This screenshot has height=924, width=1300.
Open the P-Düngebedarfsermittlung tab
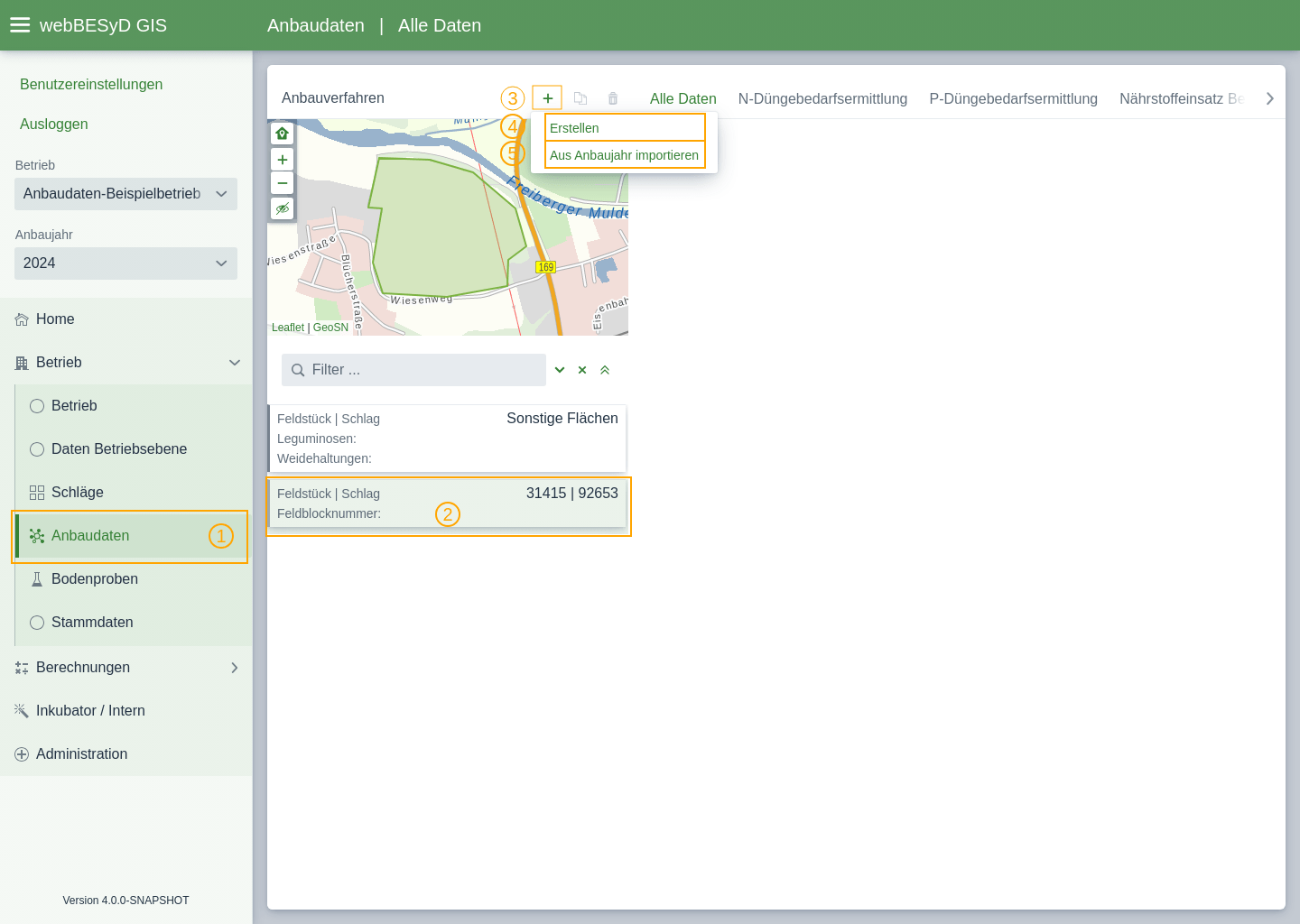click(1013, 99)
